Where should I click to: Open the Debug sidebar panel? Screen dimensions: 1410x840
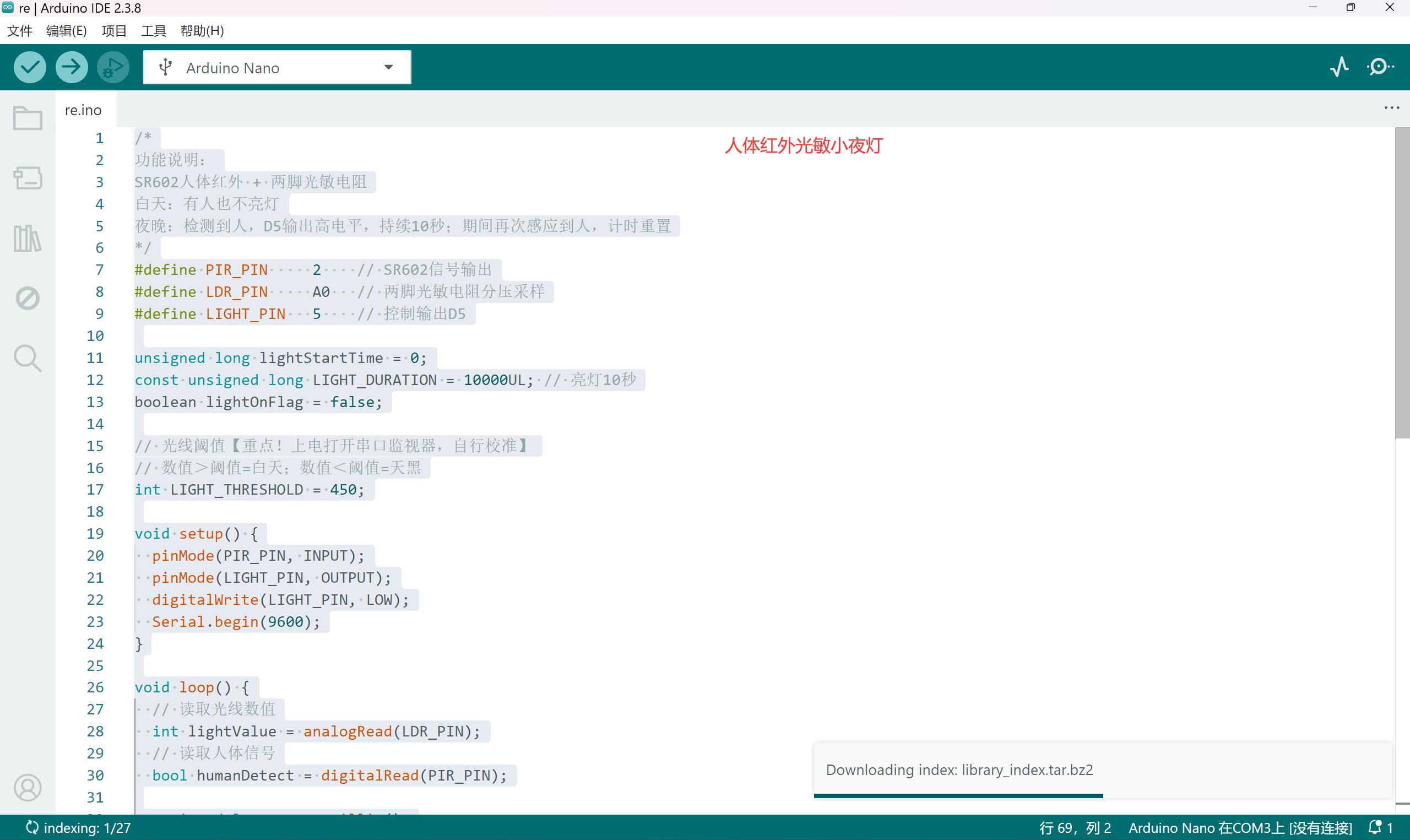pyautogui.click(x=27, y=299)
